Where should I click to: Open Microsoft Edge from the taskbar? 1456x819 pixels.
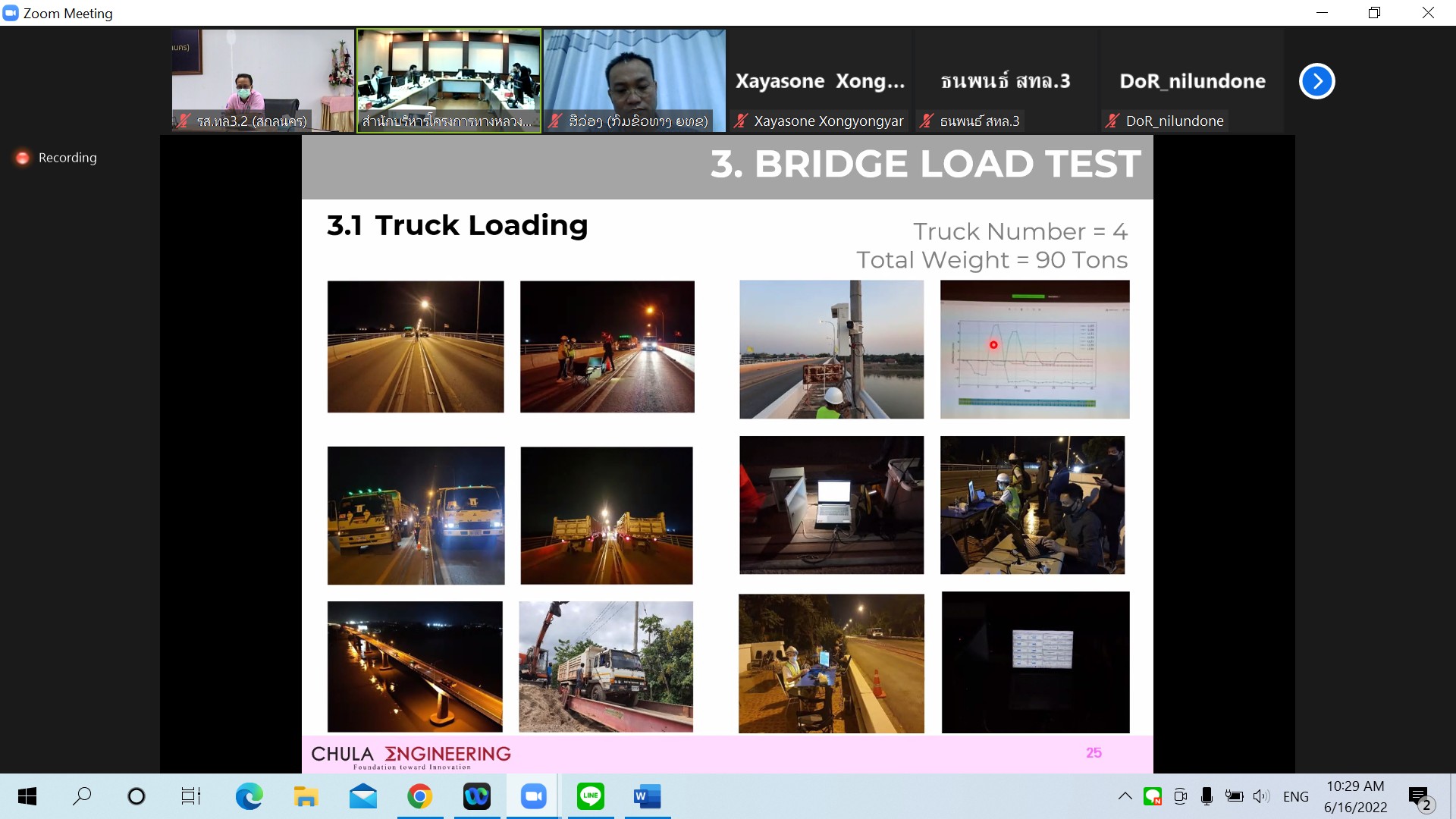pyautogui.click(x=249, y=796)
